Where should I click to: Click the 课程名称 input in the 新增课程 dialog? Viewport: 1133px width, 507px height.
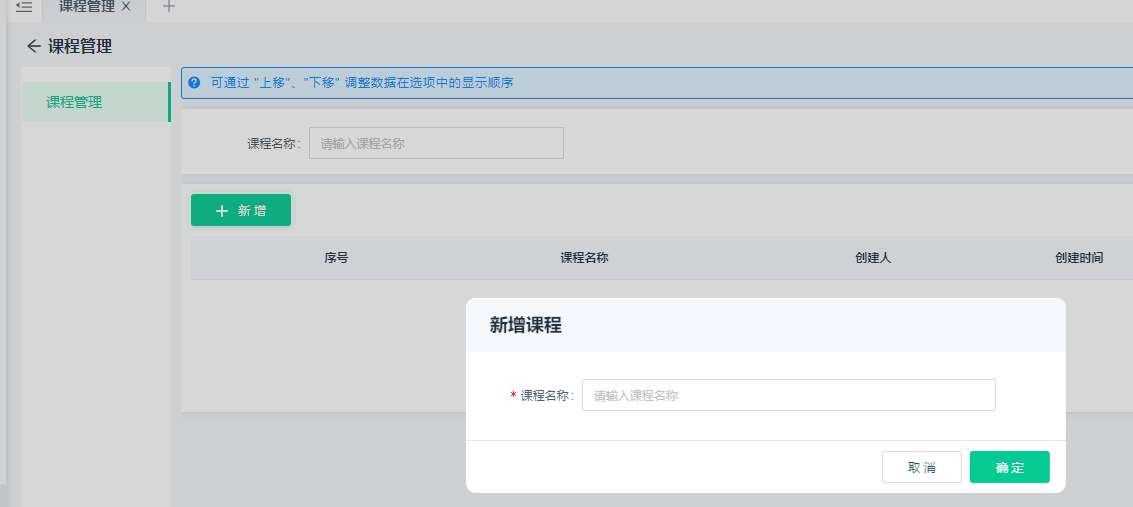tap(788, 395)
